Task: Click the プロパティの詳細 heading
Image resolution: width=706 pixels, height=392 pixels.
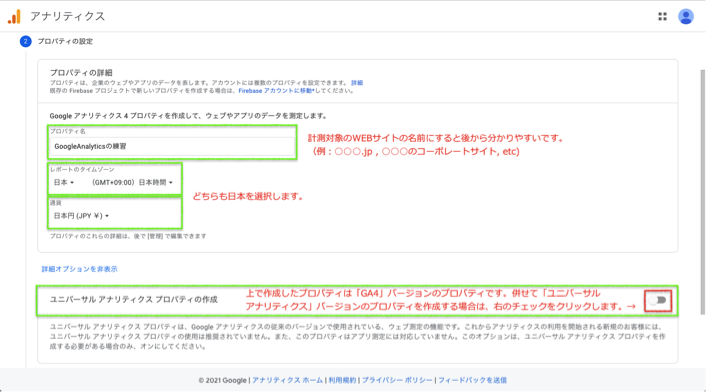Action: 81,72
